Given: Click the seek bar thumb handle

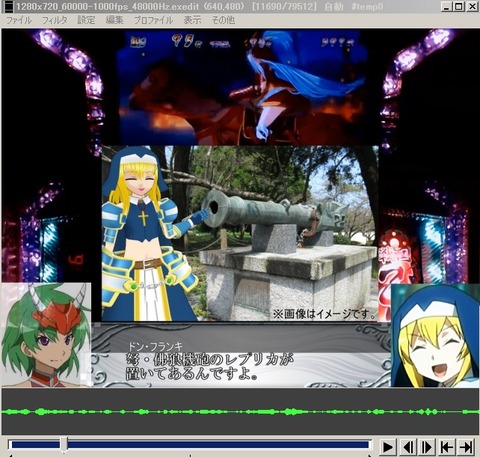Looking at the screenshot, I should pyautogui.click(x=64, y=444).
